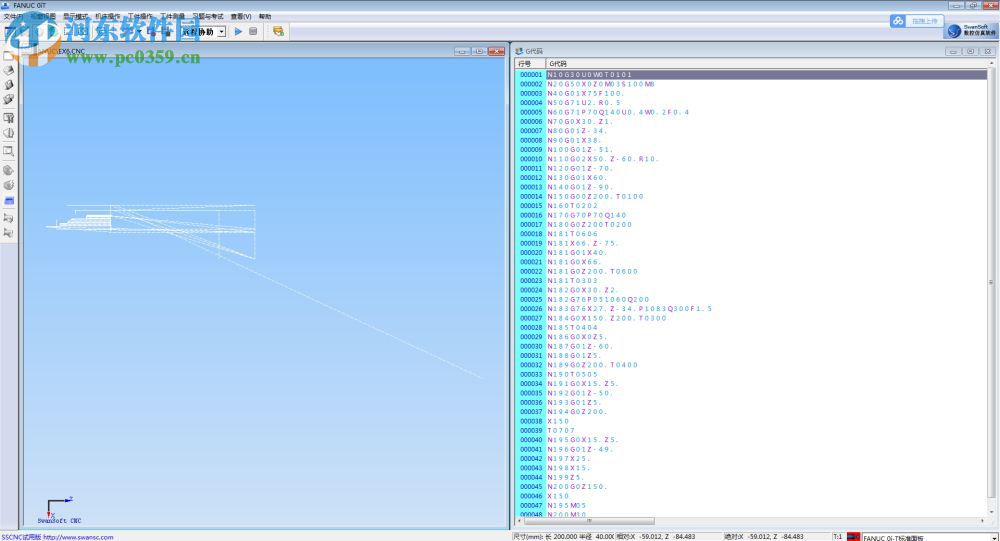
Task: Click the blue play button in toolbar
Action: pos(238,31)
